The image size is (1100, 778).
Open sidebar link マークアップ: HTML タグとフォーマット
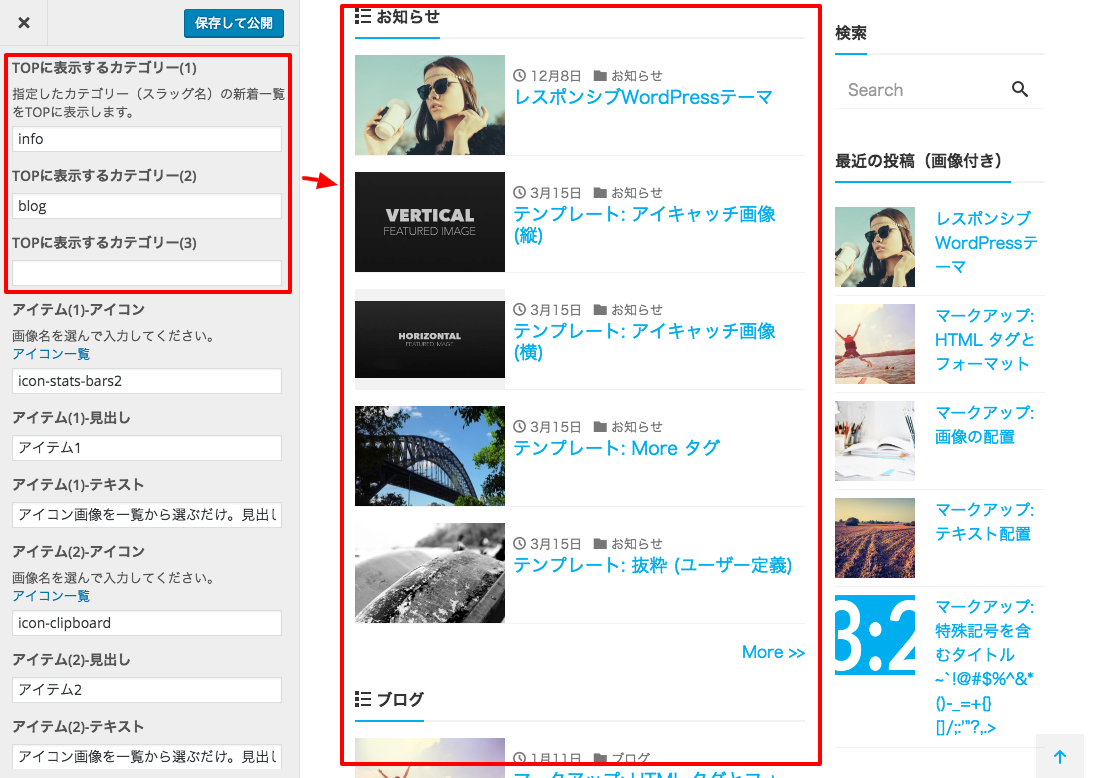pos(984,340)
